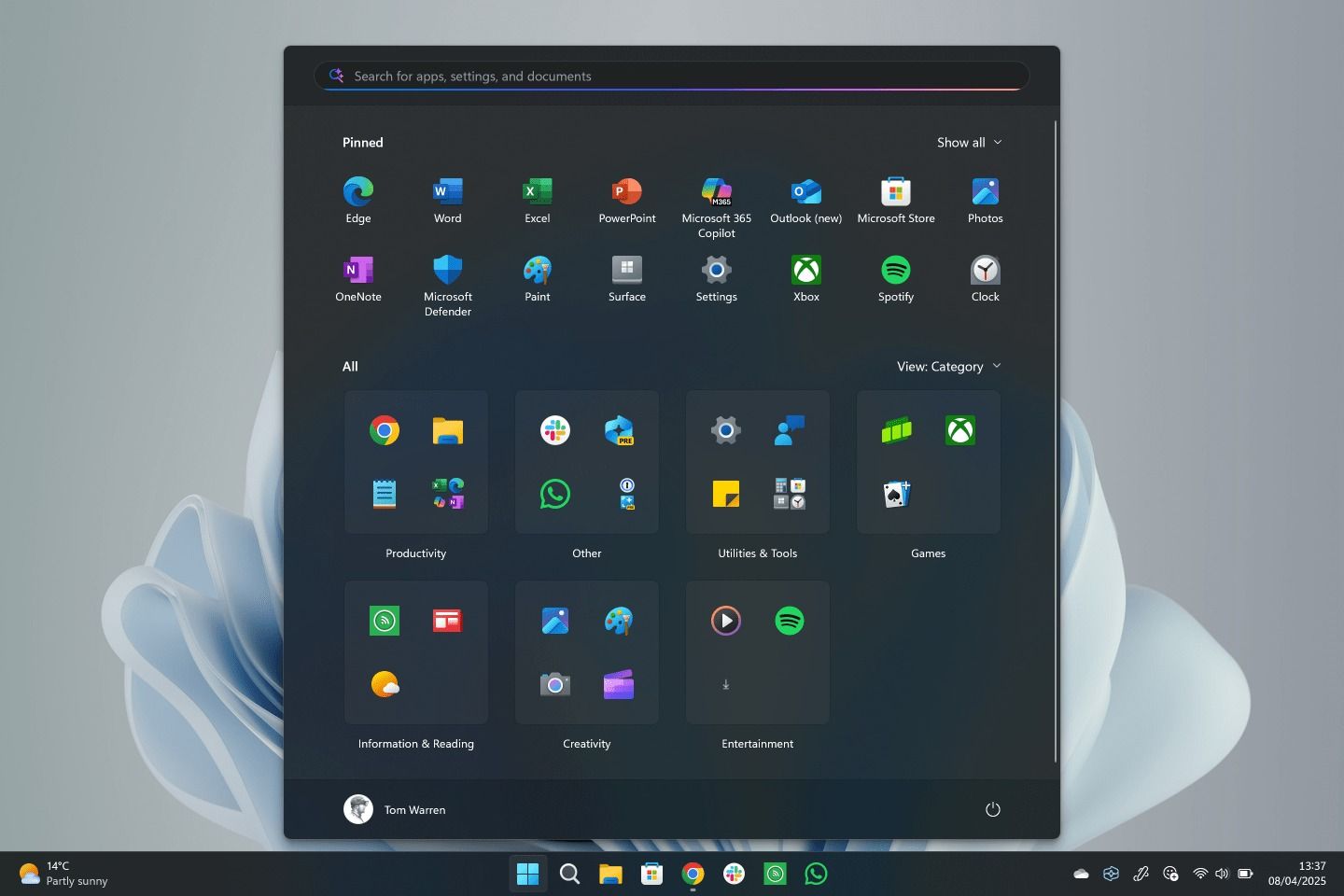
Task: Click the Tom Warren account name
Action: click(x=414, y=809)
